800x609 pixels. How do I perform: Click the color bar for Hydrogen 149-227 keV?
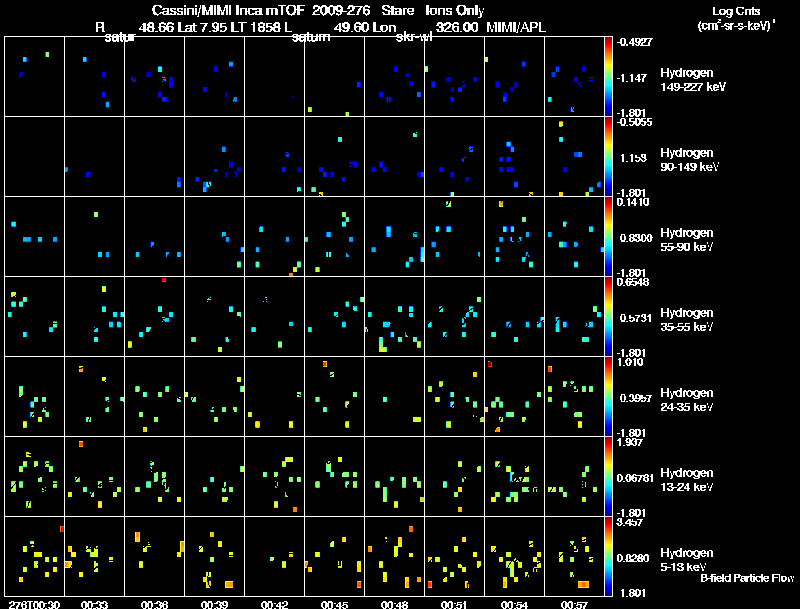point(608,77)
